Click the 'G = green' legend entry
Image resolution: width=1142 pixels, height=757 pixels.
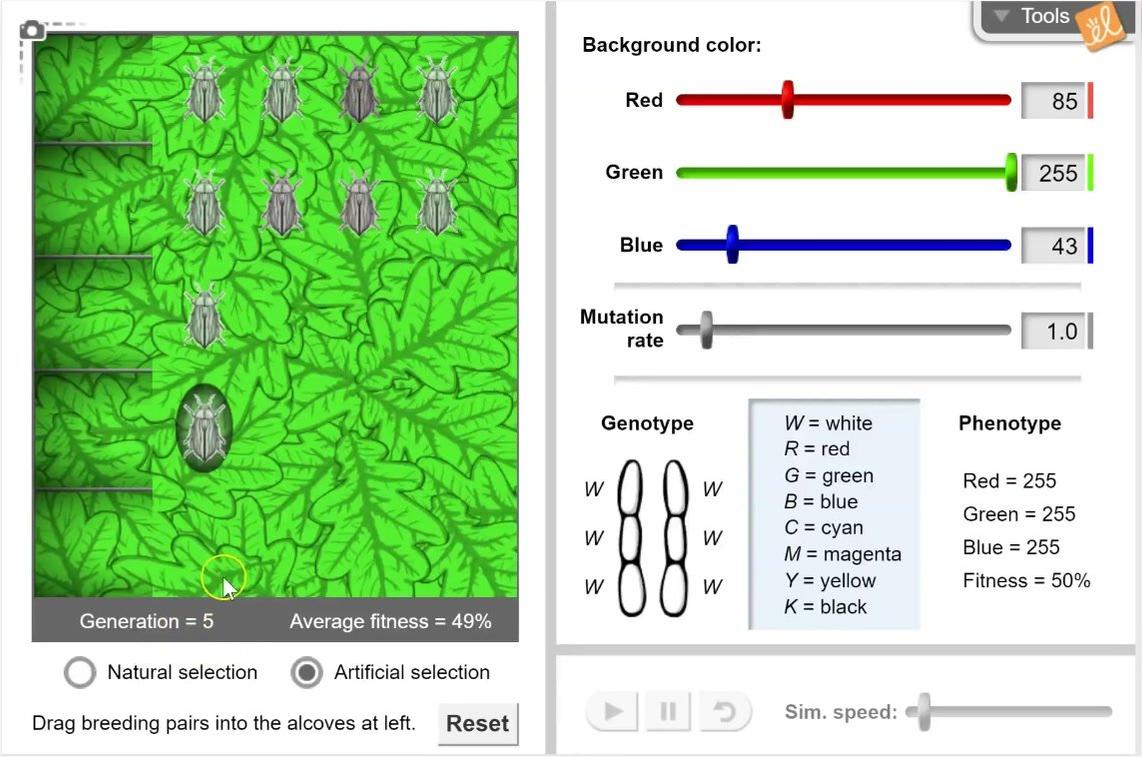(x=829, y=476)
